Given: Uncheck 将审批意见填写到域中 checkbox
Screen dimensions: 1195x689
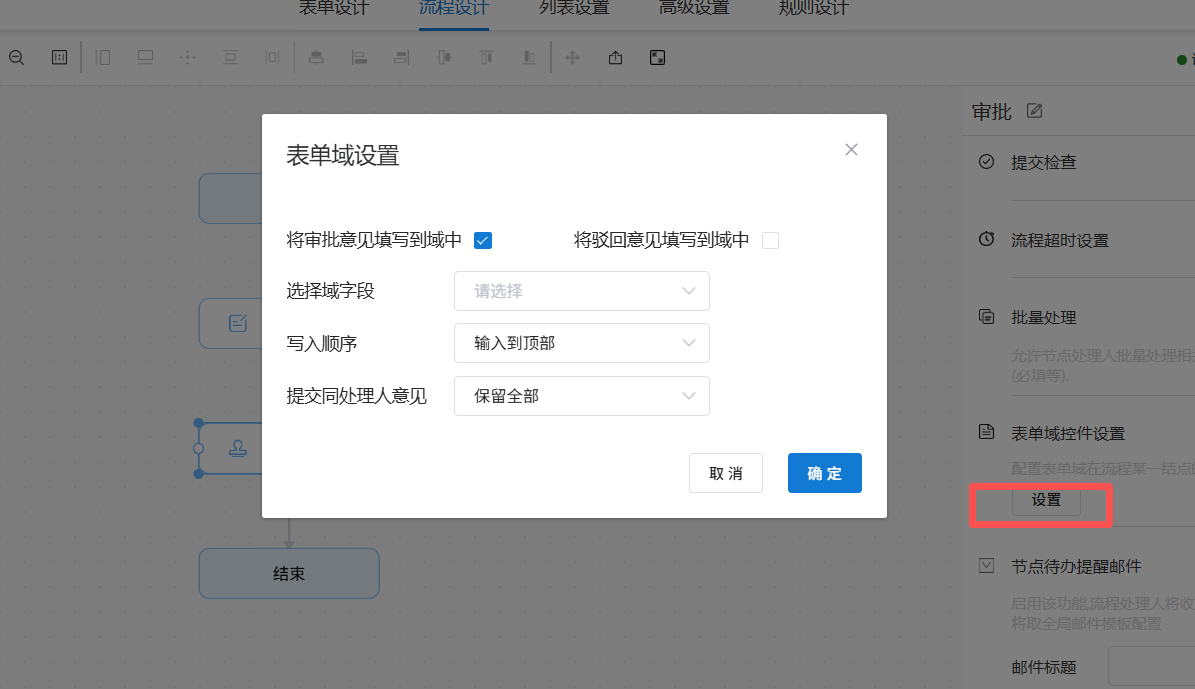Looking at the screenshot, I should [x=482, y=241].
